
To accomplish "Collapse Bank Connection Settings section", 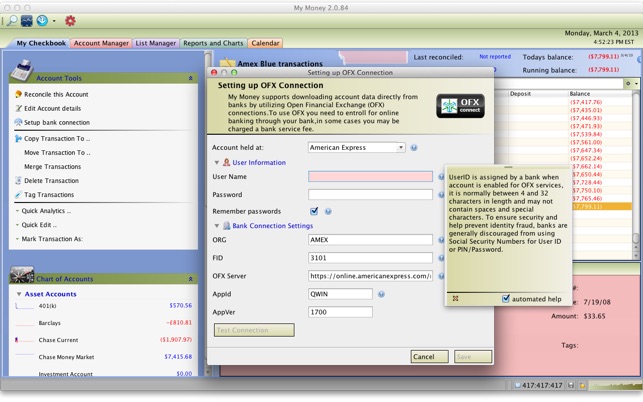I will click(217, 226).
